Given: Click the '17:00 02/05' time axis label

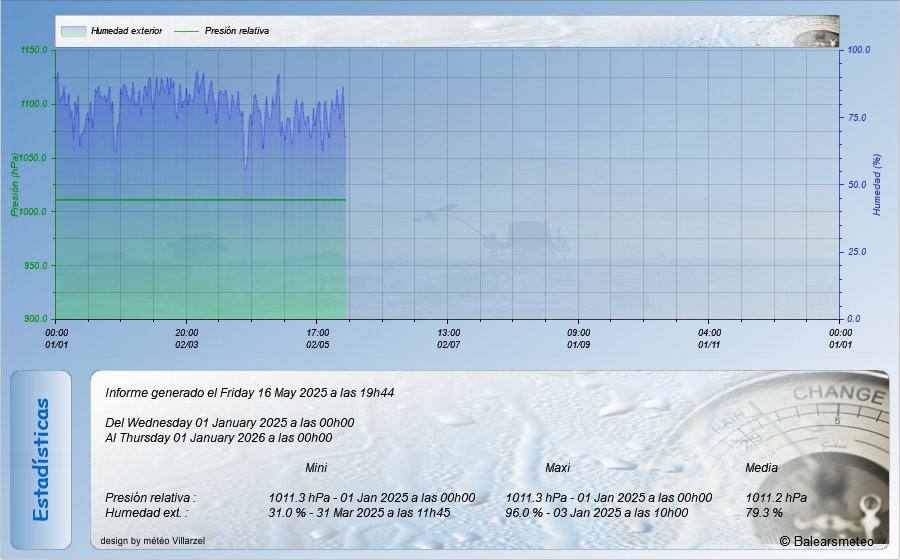Looking at the screenshot, I should coord(317,339).
